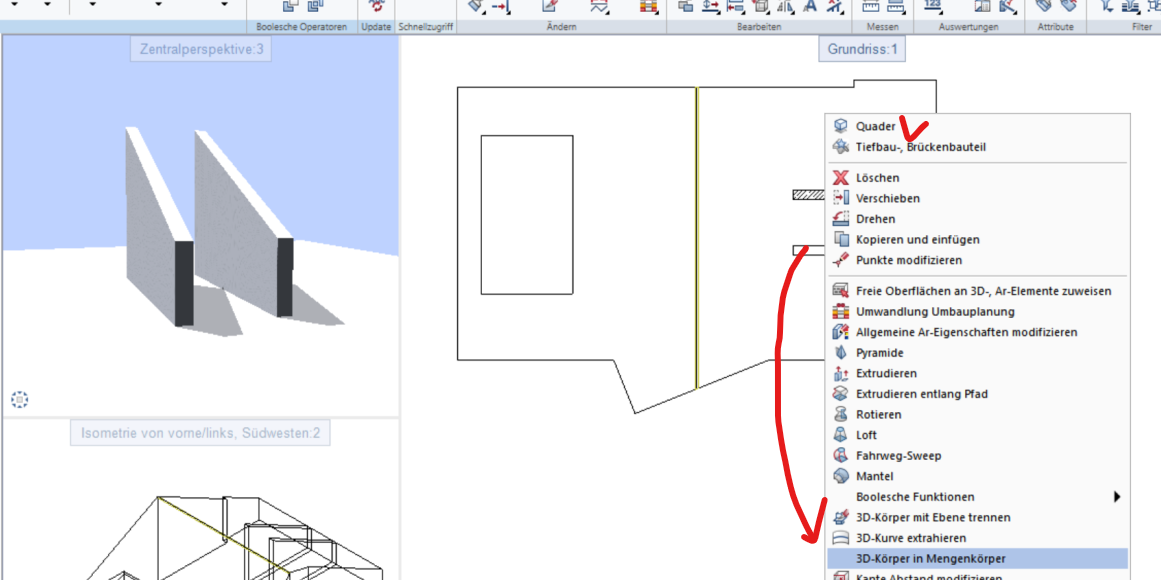The width and height of the screenshot is (1161, 580).
Task: Click the circular navigation icon in perspective view
Action: (19, 400)
